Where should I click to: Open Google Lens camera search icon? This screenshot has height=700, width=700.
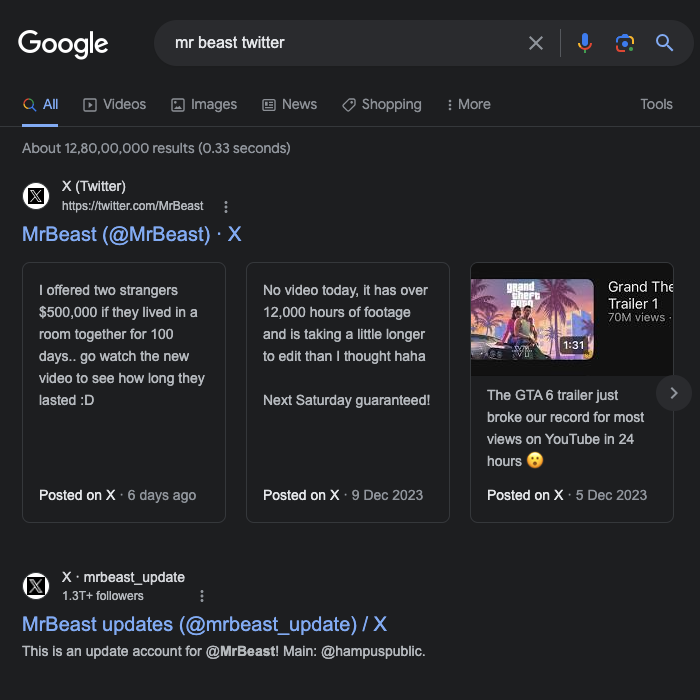(625, 43)
